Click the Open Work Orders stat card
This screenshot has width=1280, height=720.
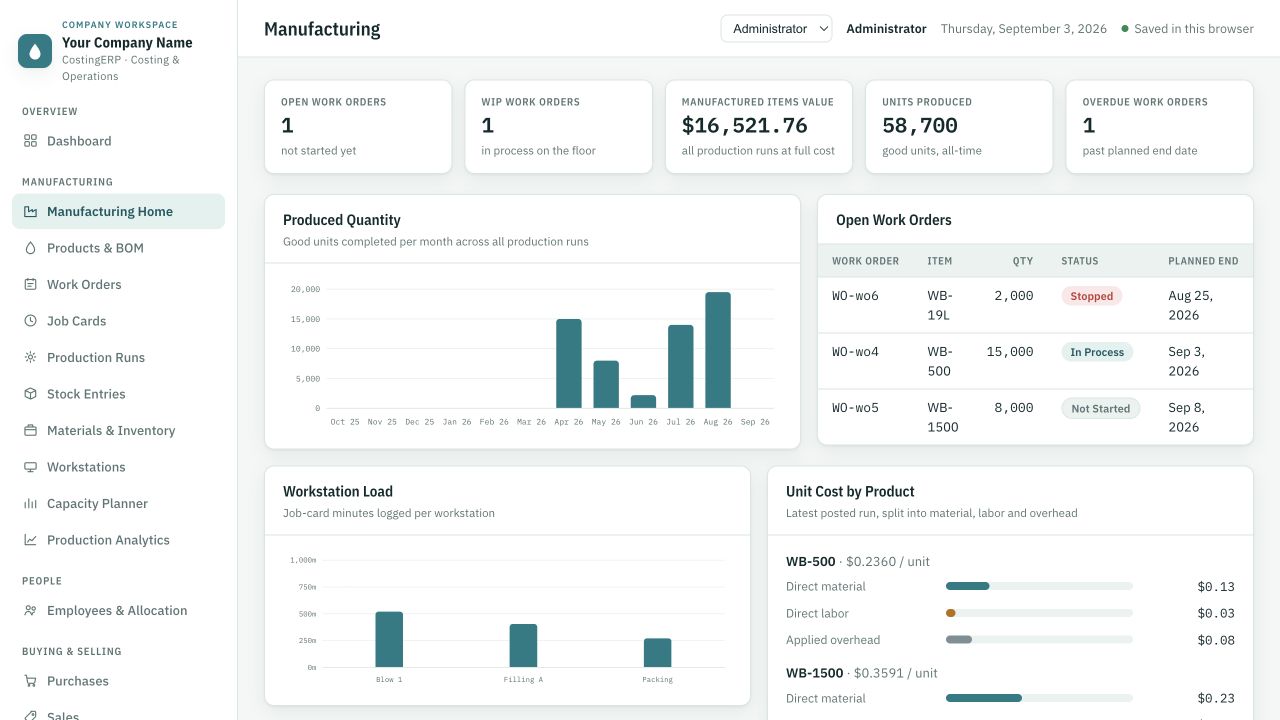pos(358,127)
